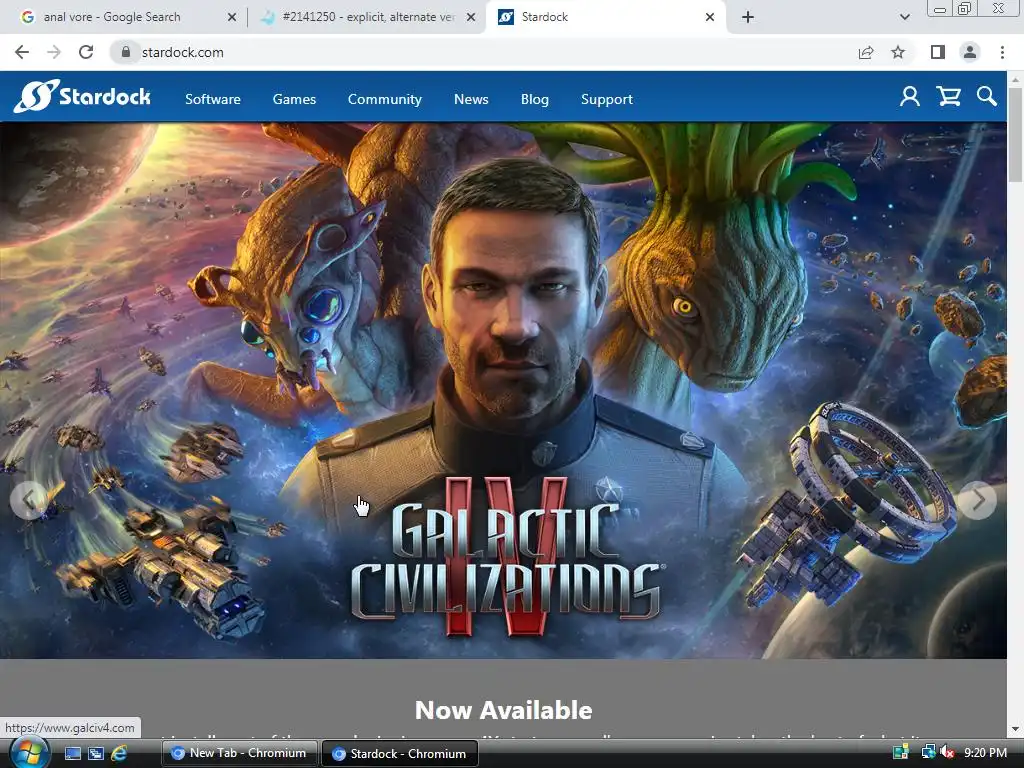The width and height of the screenshot is (1024, 768).
Task: Open the browser profile menu
Action: [970, 52]
